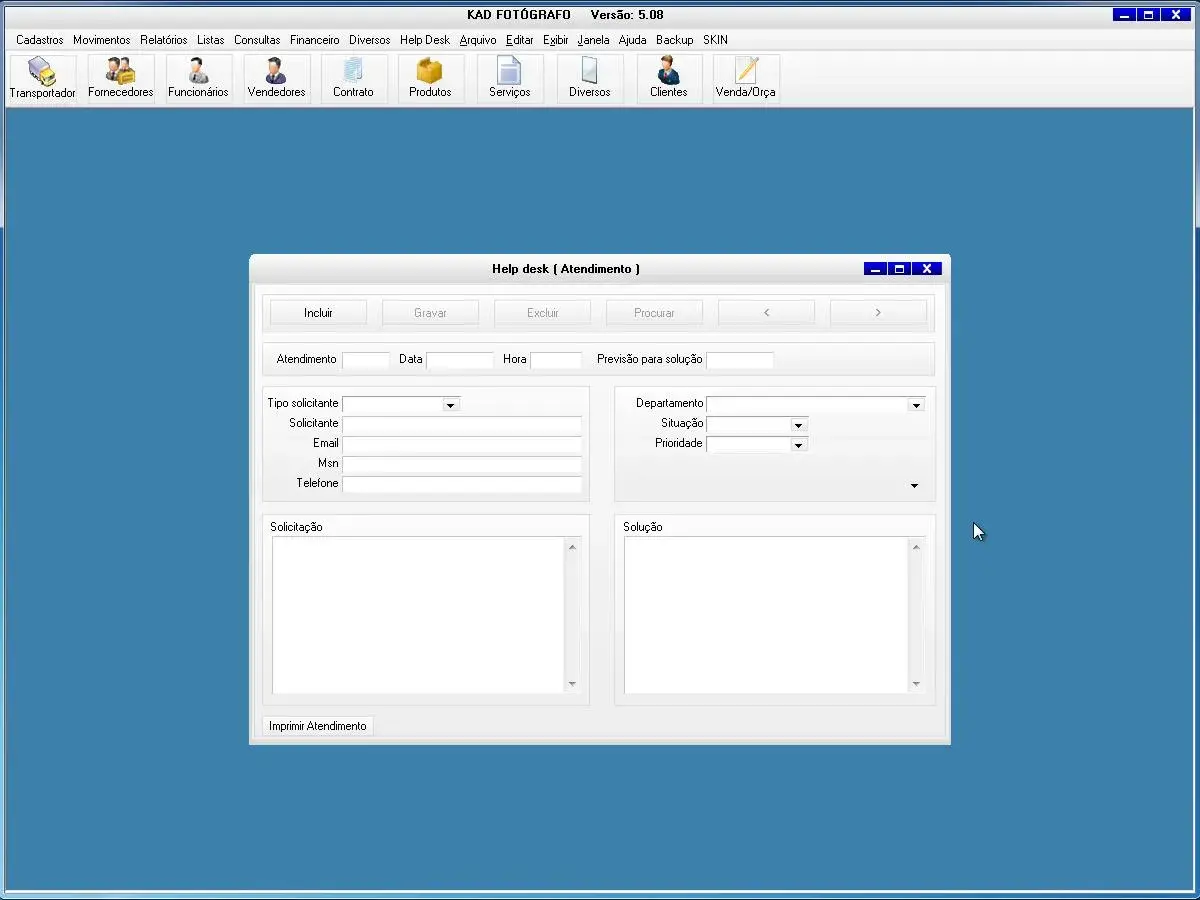This screenshot has width=1200, height=900.
Task: Open the Departamento dropdown list
Action: (915, 405)
